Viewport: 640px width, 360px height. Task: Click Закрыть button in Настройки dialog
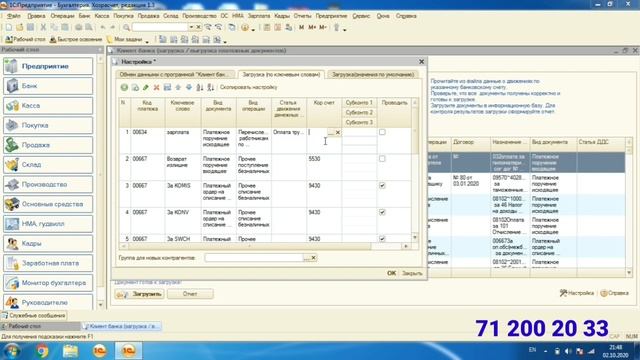412,273
